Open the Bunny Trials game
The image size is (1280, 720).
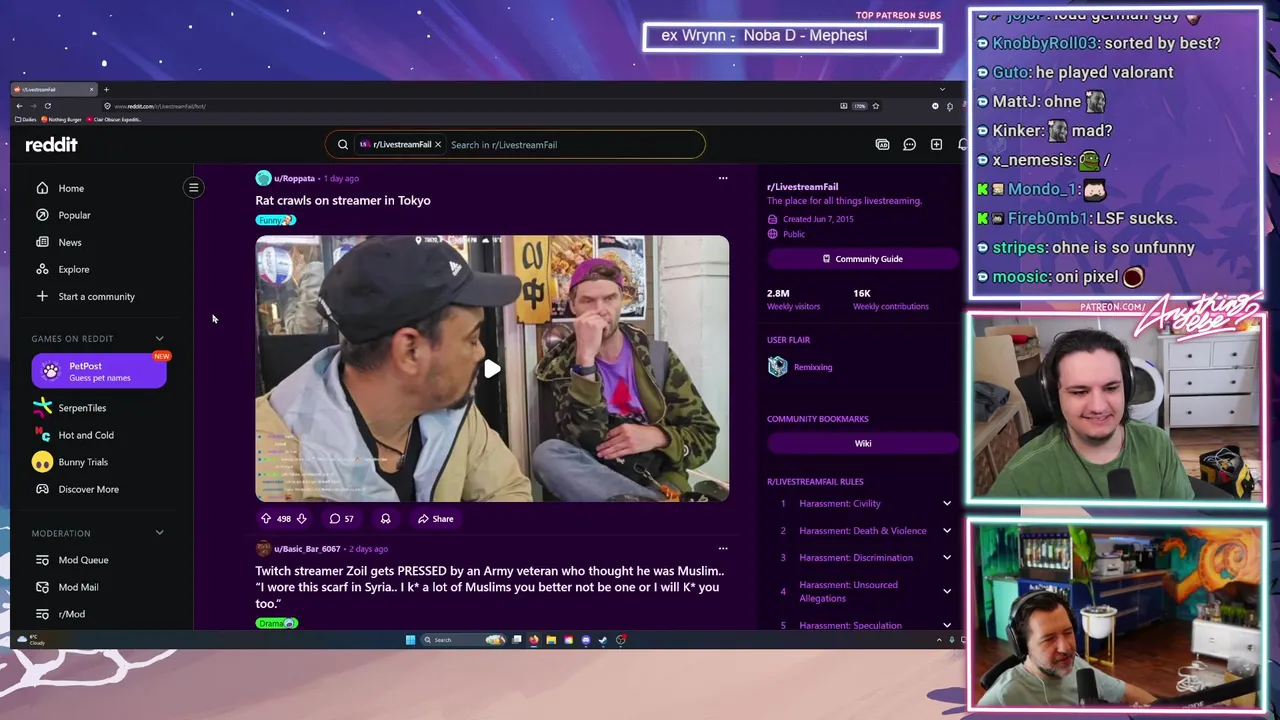pos(83,462)
